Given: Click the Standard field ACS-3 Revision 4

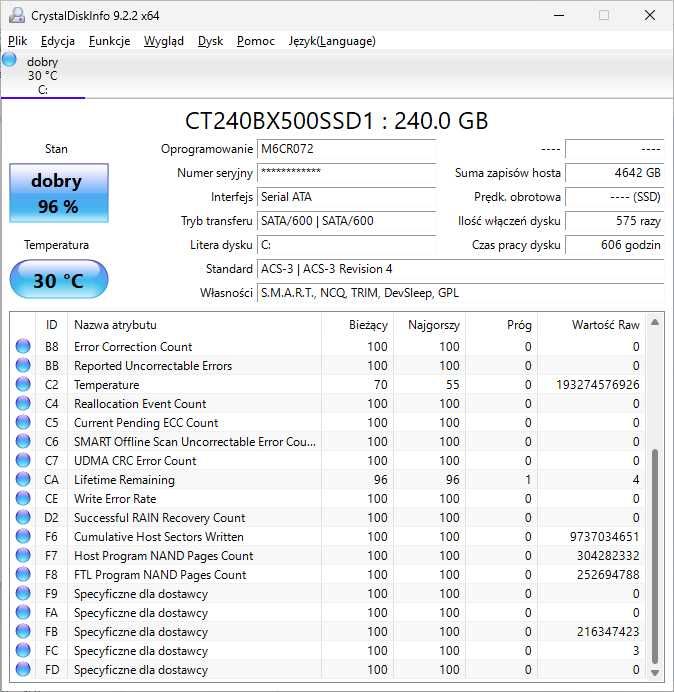Looking at the screenshot, I should [460, 269].
